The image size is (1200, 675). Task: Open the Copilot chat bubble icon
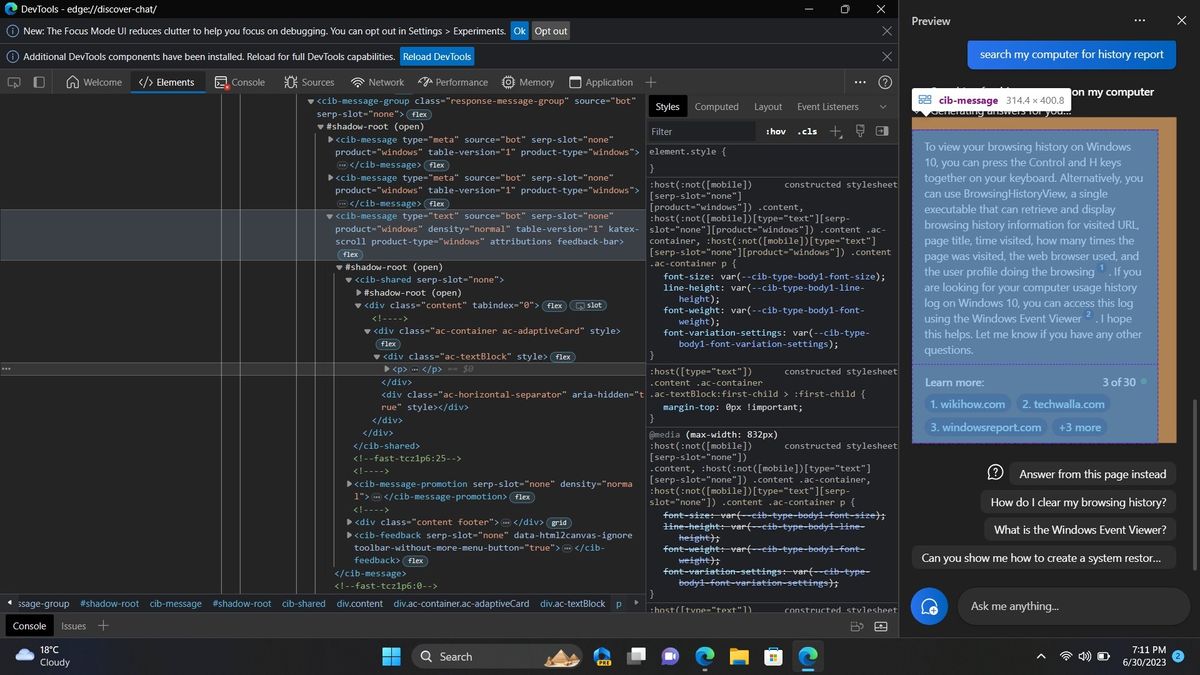928,606
